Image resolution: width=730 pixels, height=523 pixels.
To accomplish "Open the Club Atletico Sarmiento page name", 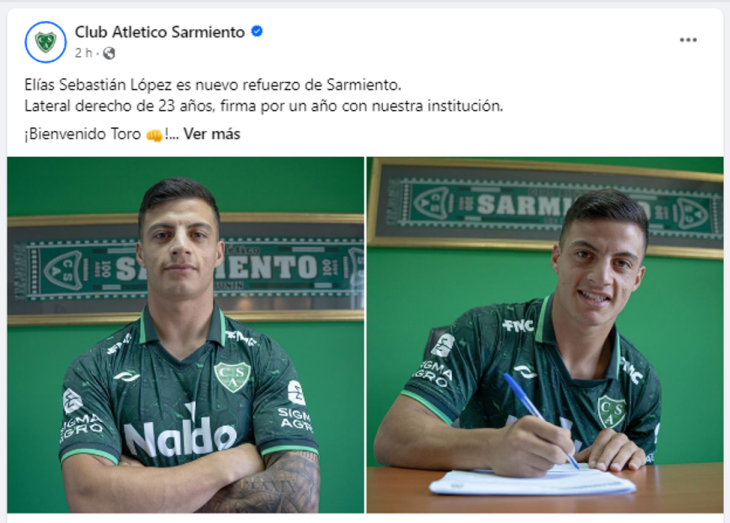I will [160, 32].
